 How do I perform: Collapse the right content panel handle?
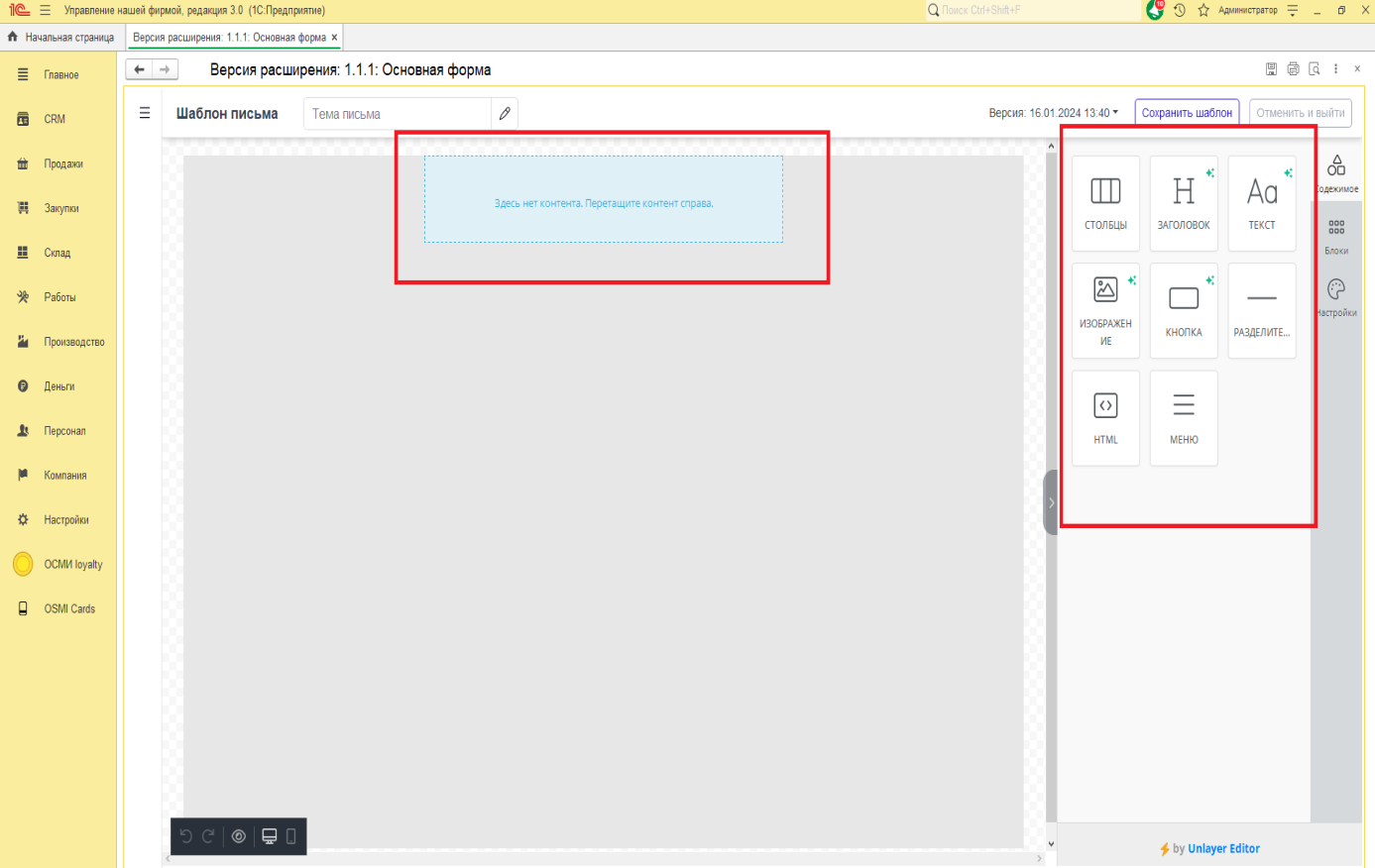click(x=1051, y=502)
